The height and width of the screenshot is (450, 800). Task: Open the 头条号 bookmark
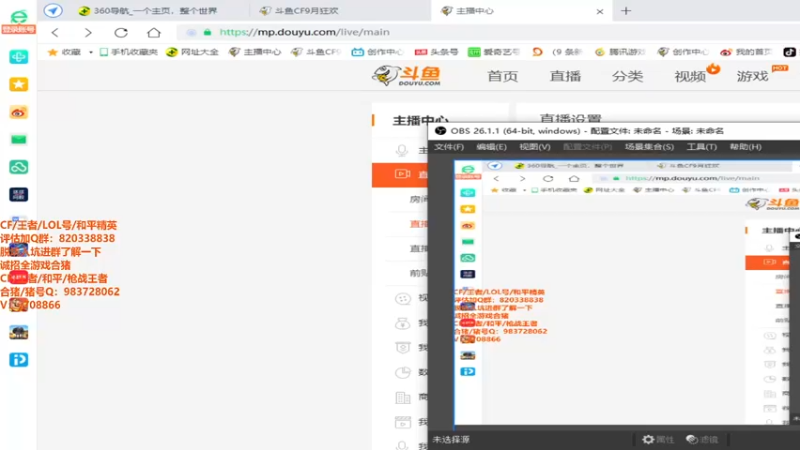tap(436, 52)
